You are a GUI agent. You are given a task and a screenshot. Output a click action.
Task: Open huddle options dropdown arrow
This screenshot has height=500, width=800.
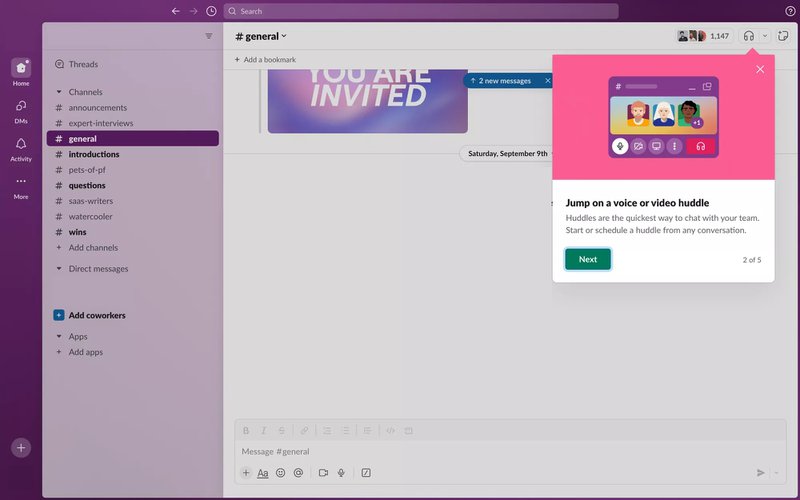click(765, 36)
